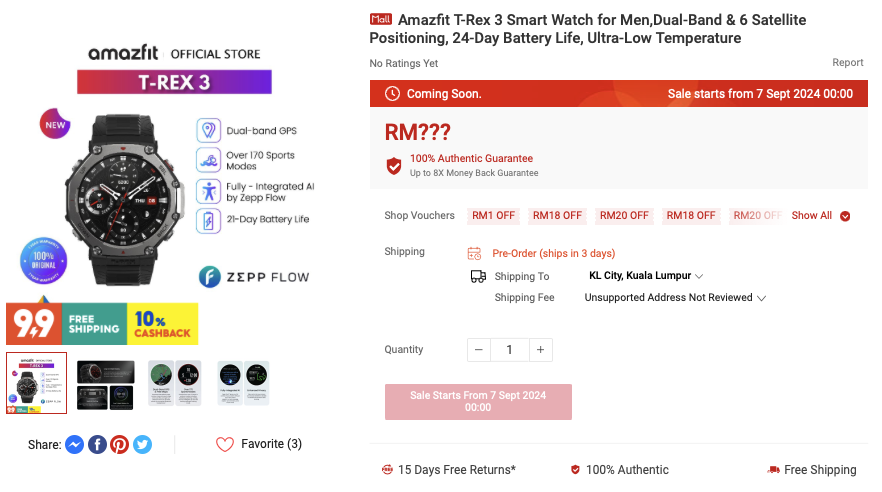The height and width of the screenshot is (492, 882).
Task: Open the KL City, Kuala Lumpur dropdown
Action: (x=646, y=276)
